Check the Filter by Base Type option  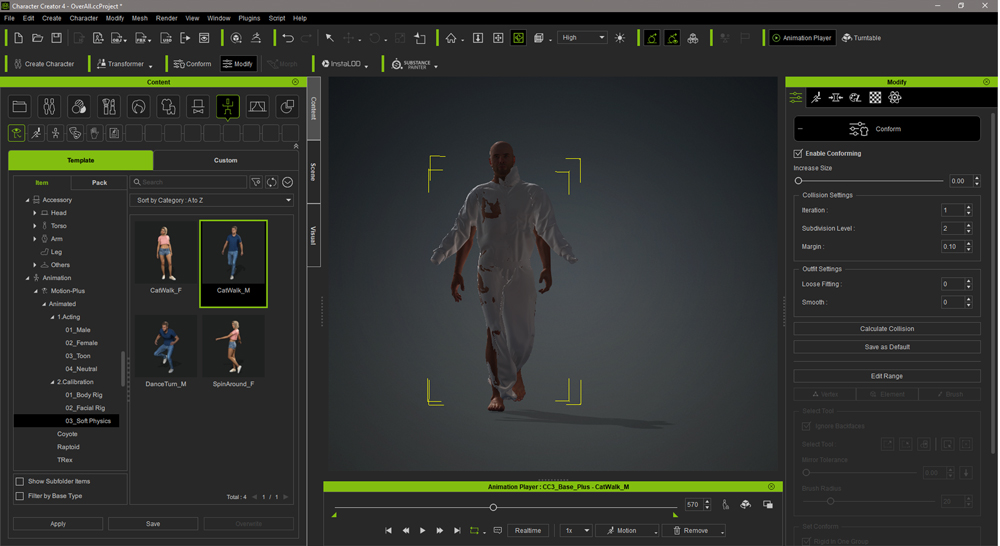20,496
